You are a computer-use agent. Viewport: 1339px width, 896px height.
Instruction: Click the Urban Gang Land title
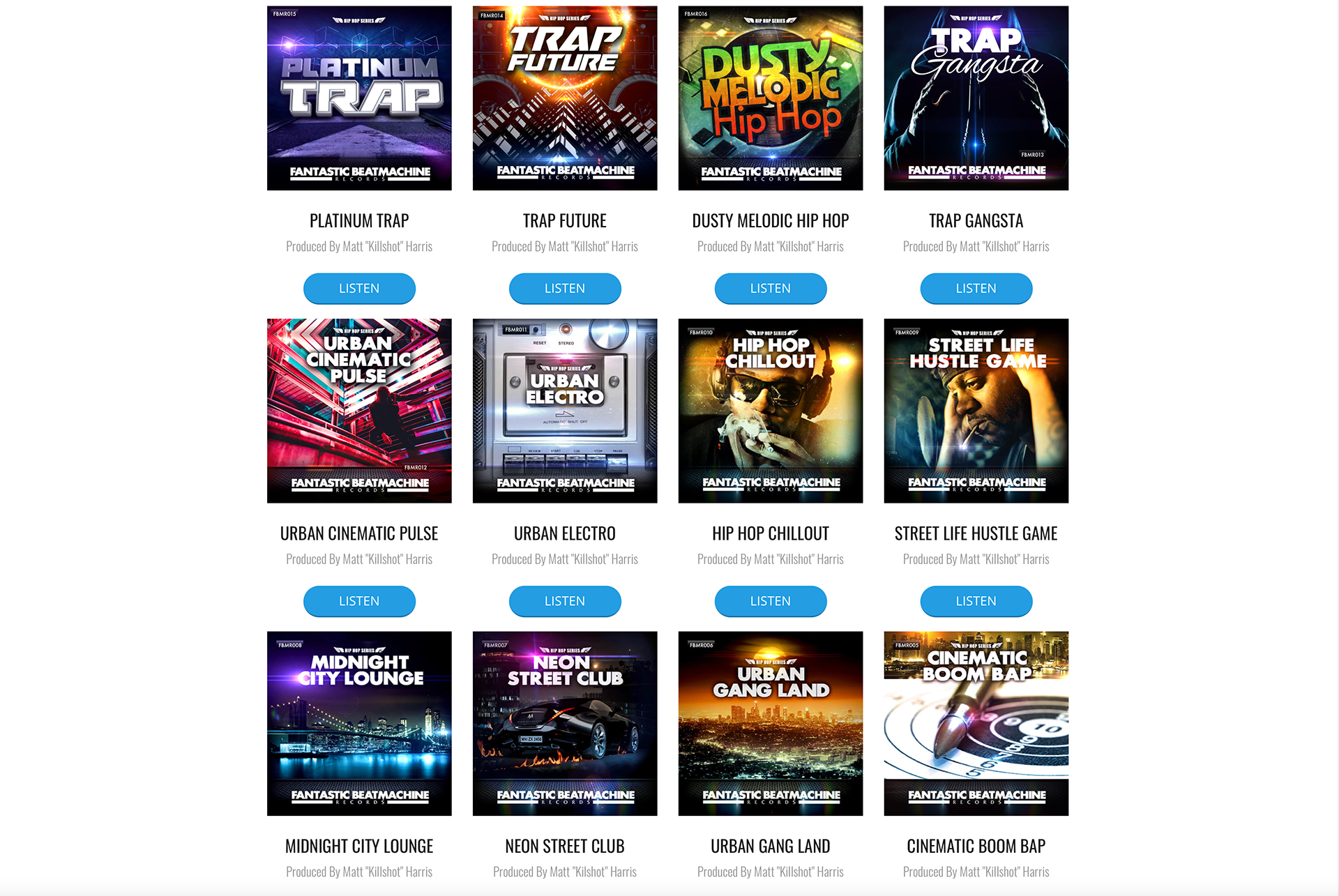point(771,846)
